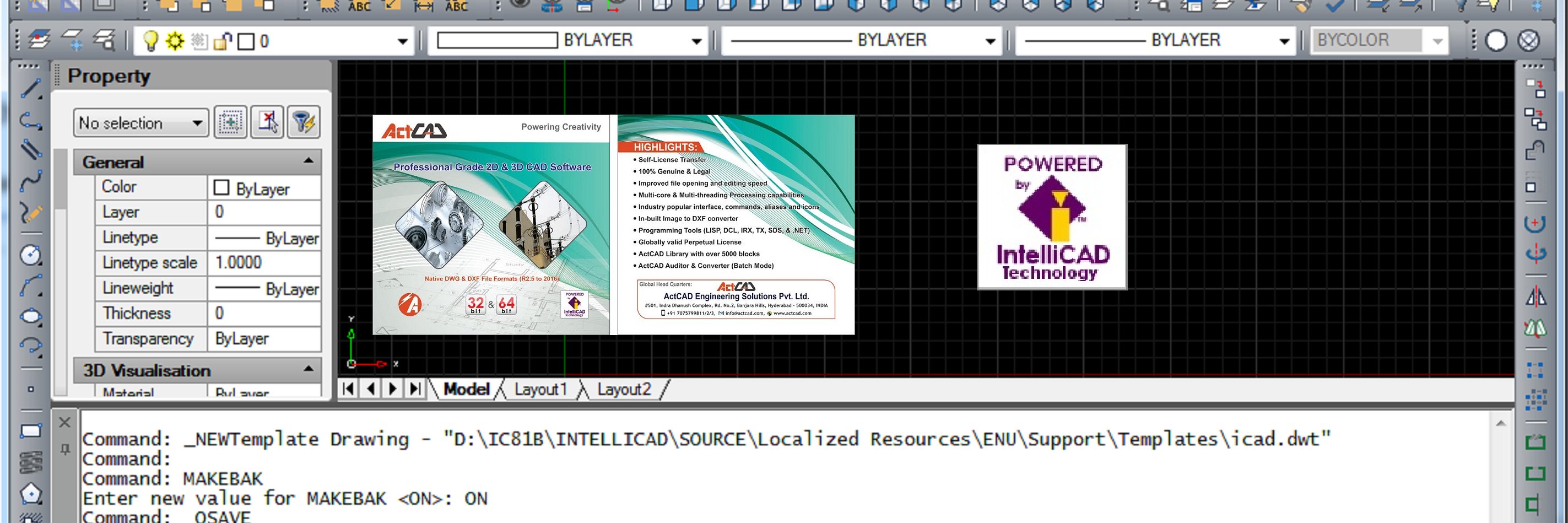Click the Property panel scrollbar thumb
The image size is (1568, 523).
[x=60, y=179]
